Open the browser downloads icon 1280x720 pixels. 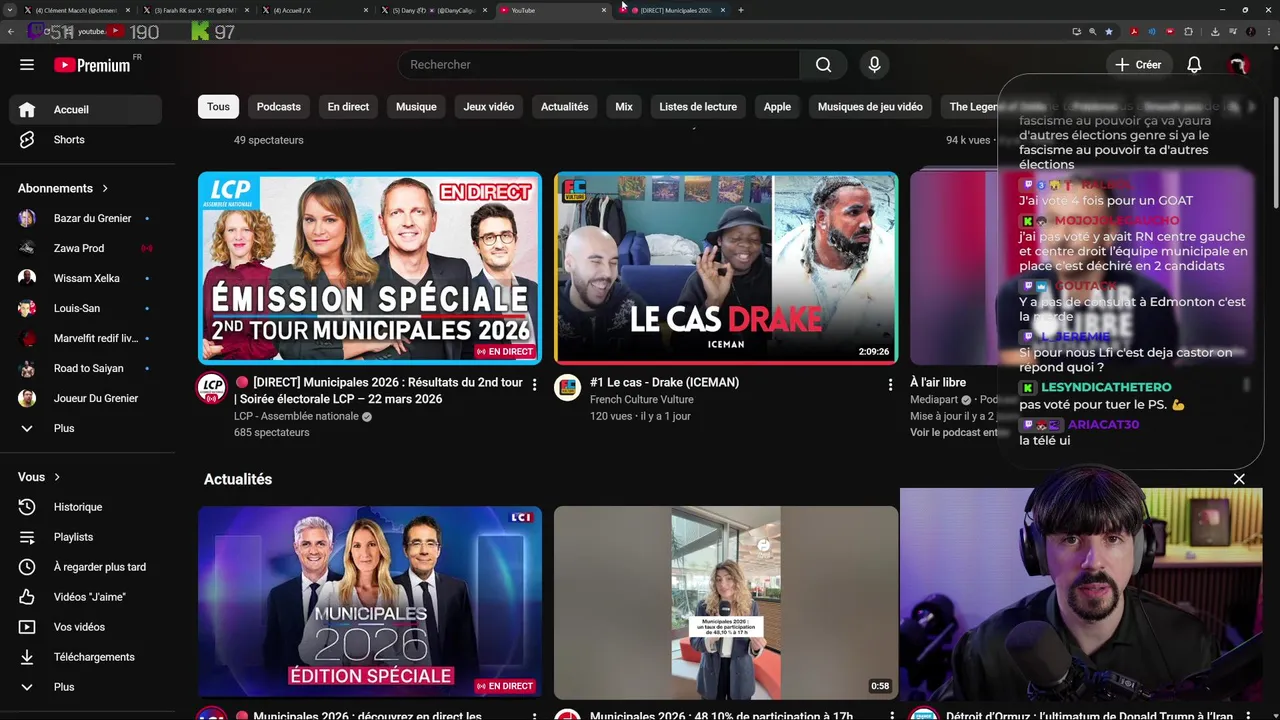point(1215,32)
